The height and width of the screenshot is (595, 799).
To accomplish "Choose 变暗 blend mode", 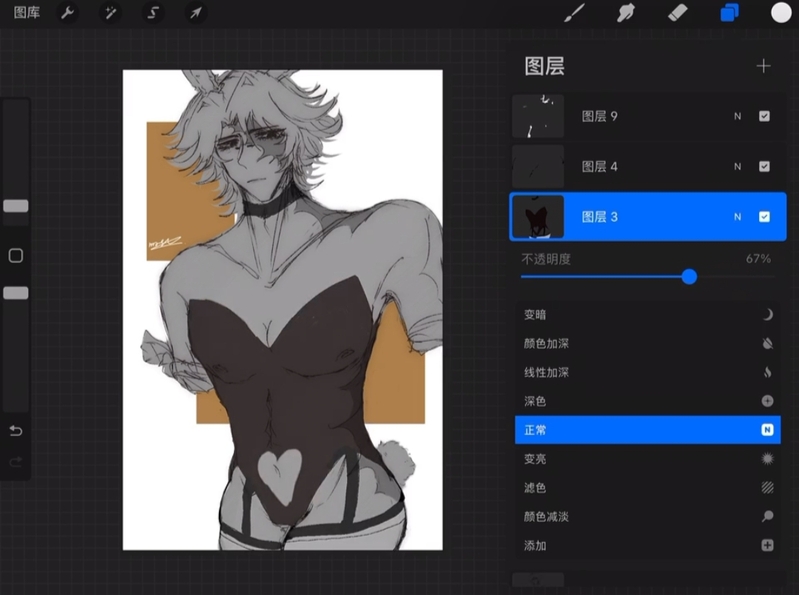I will click(648, 314).
